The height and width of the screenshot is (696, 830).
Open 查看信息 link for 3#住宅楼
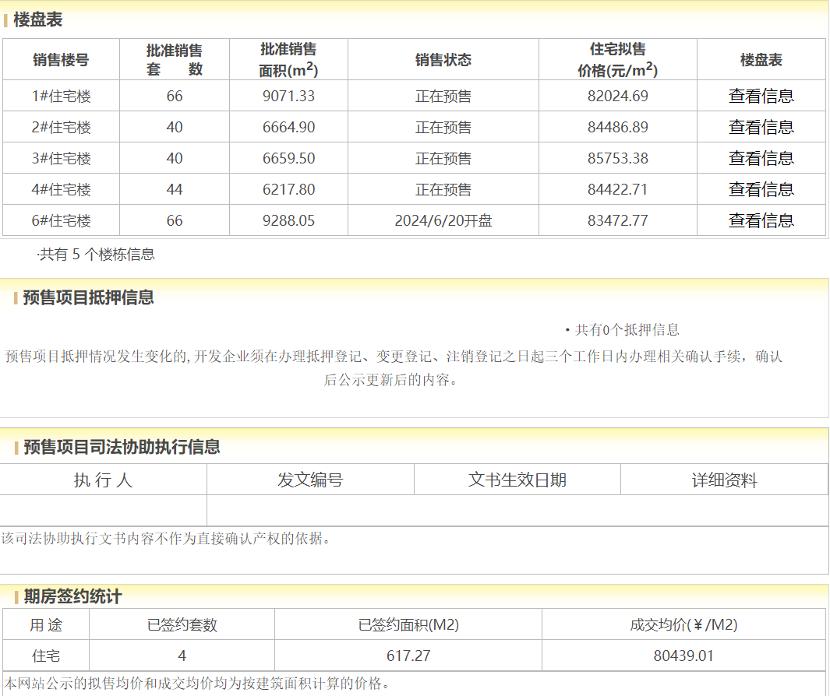click(x=761, y=158)
